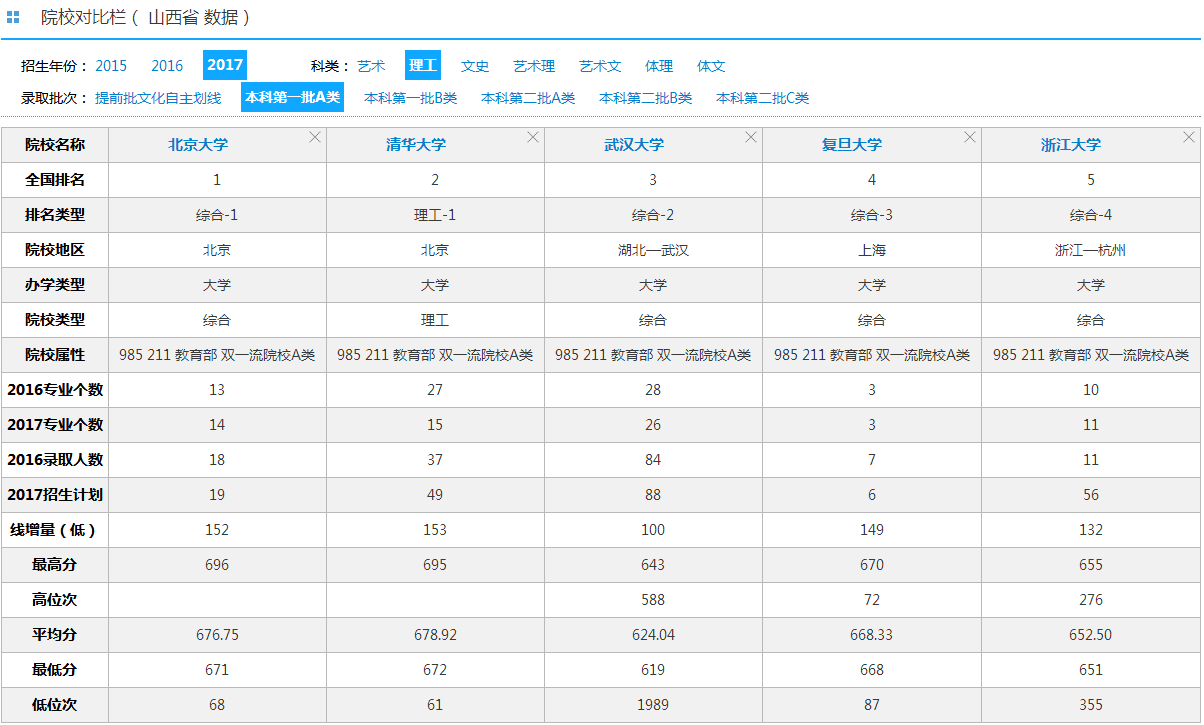The height and width of the screenshot is (725, 1204).
Task: Select enrollment year 2015
Action: click(x=111, y=66)
